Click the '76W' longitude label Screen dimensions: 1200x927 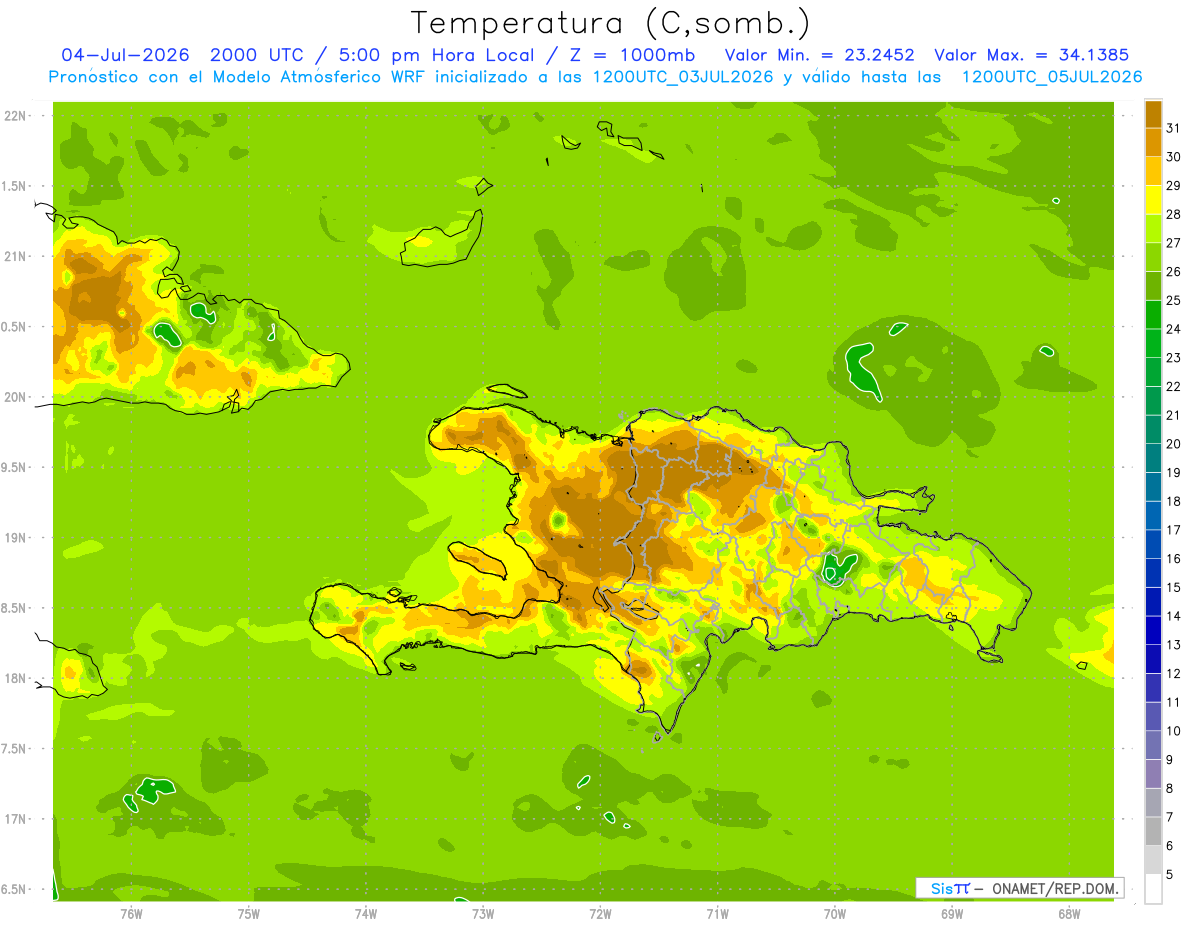(x=131, y=913)
